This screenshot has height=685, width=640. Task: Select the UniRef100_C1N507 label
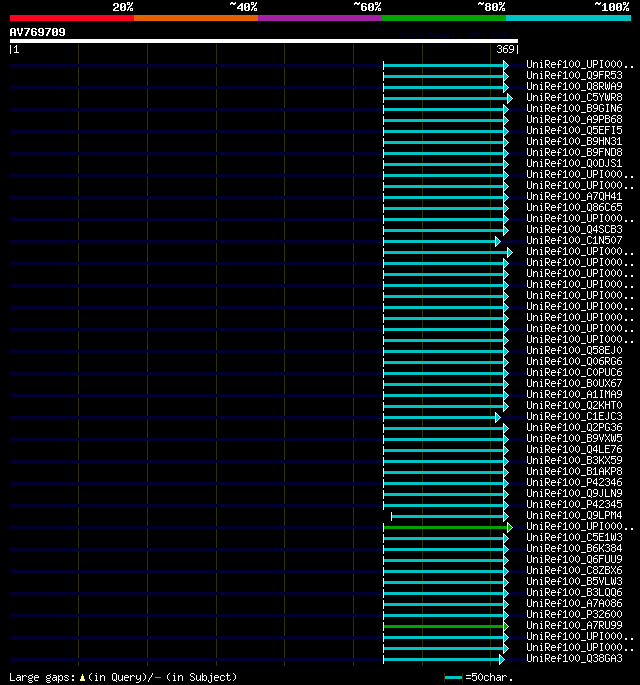(574, 240)
